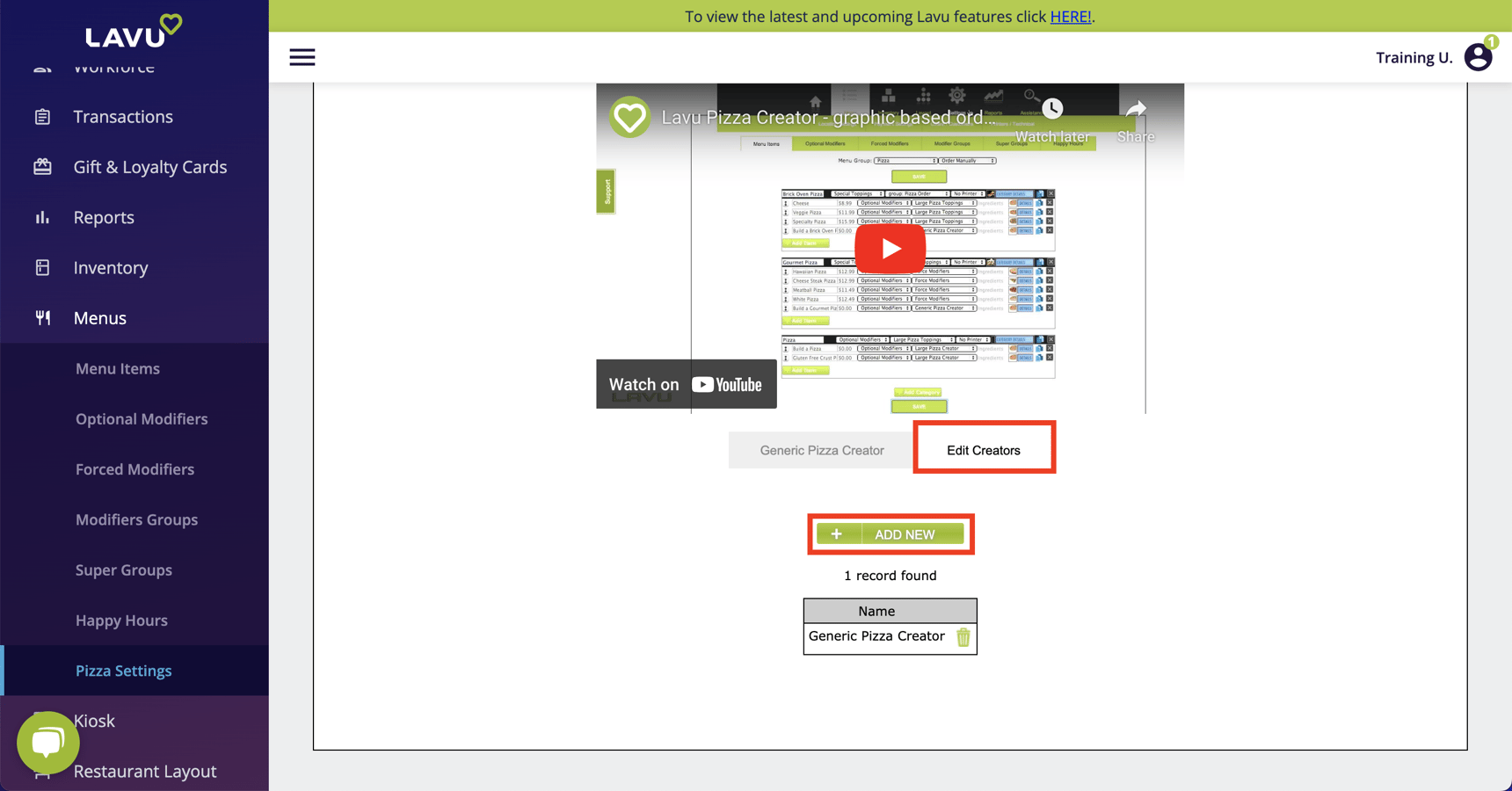This screenshot has width=1512, height=791.
Task: Open the live chat bubble widget
Action: pyautogui.click(x=47, y=743)
